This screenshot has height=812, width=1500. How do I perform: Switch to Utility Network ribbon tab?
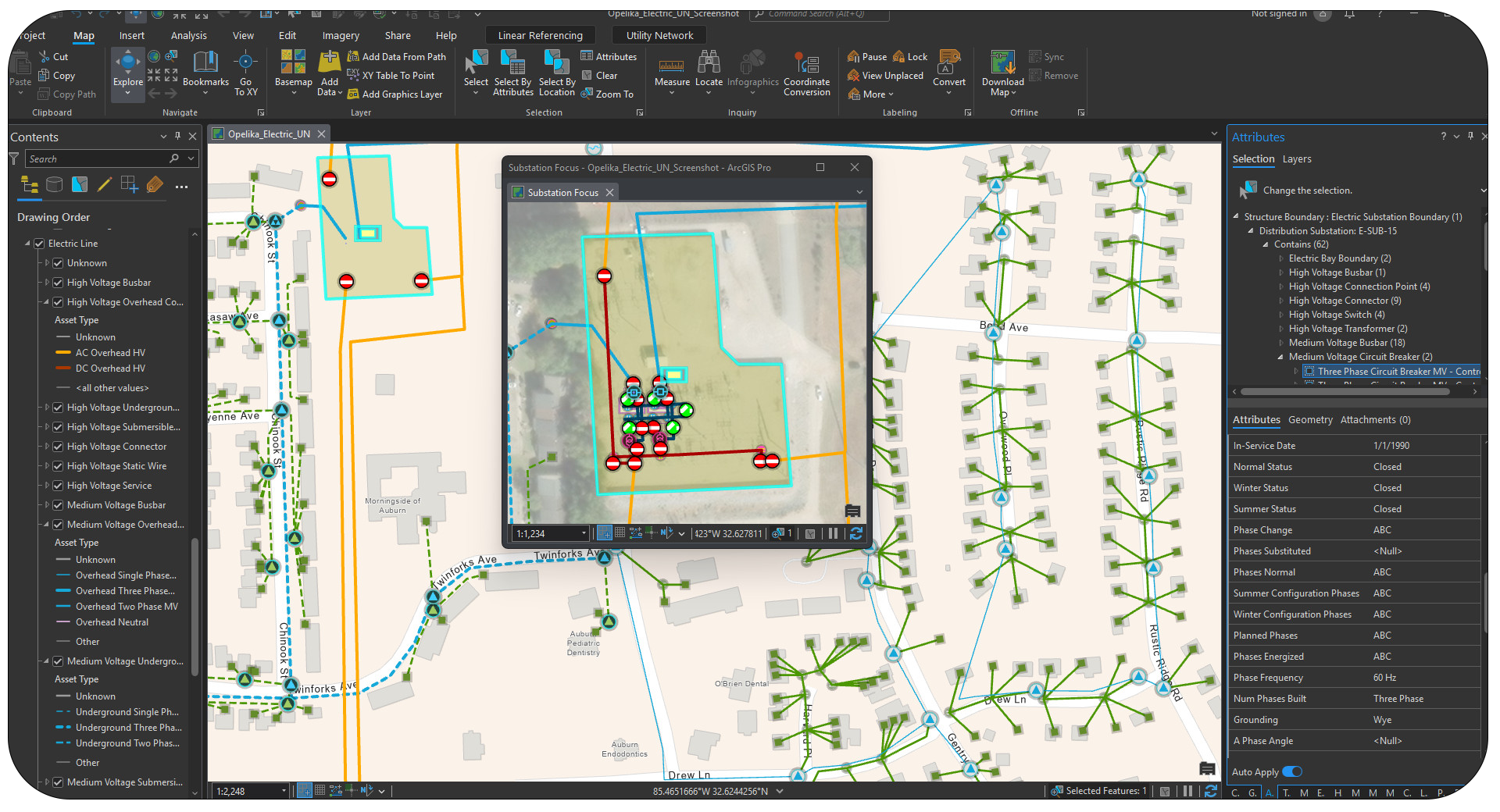pos(659,35)
